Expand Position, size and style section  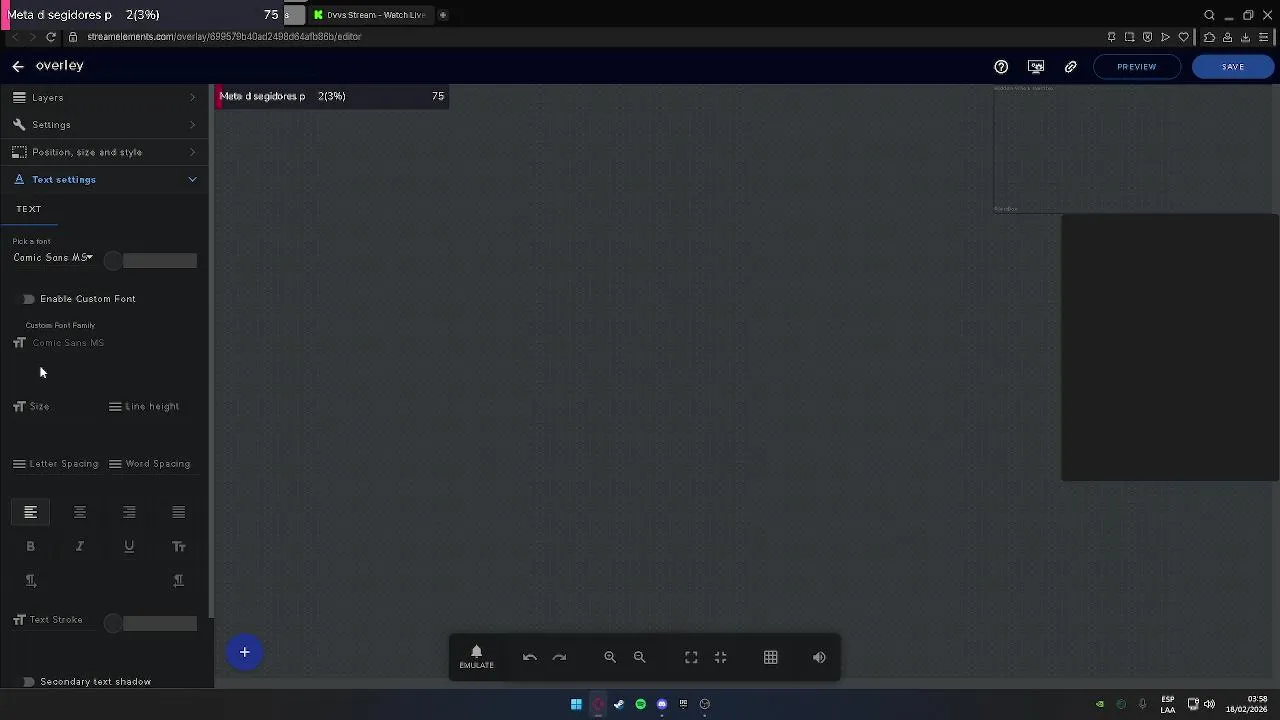105,152
